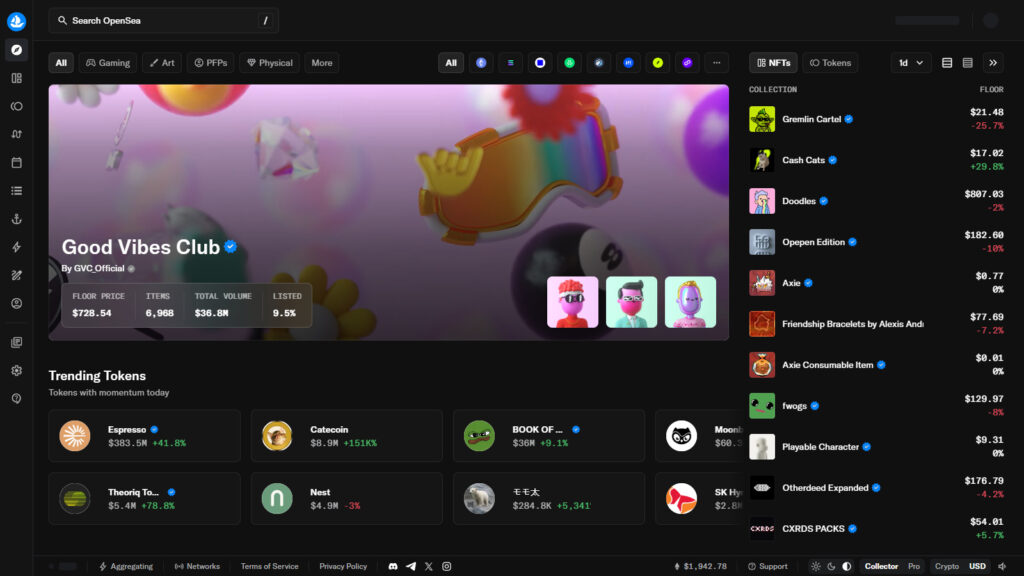The height and width of the screenshot is (576, 1024).
Task: Open the Aggregating status in footer
Action: [126, 566]
